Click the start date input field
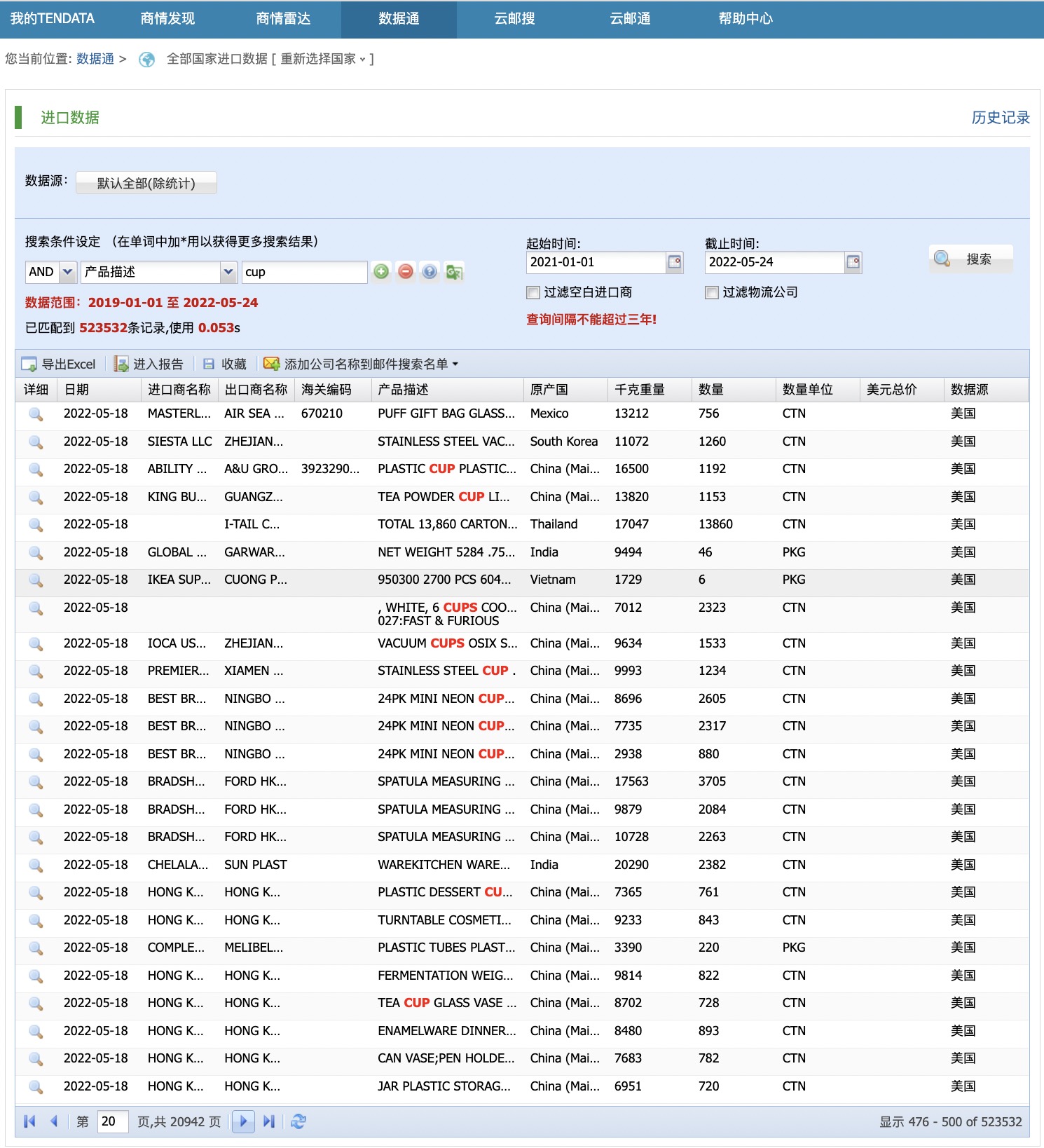The height and width of the screenshot is (1148, 1044). click(596, 262)
